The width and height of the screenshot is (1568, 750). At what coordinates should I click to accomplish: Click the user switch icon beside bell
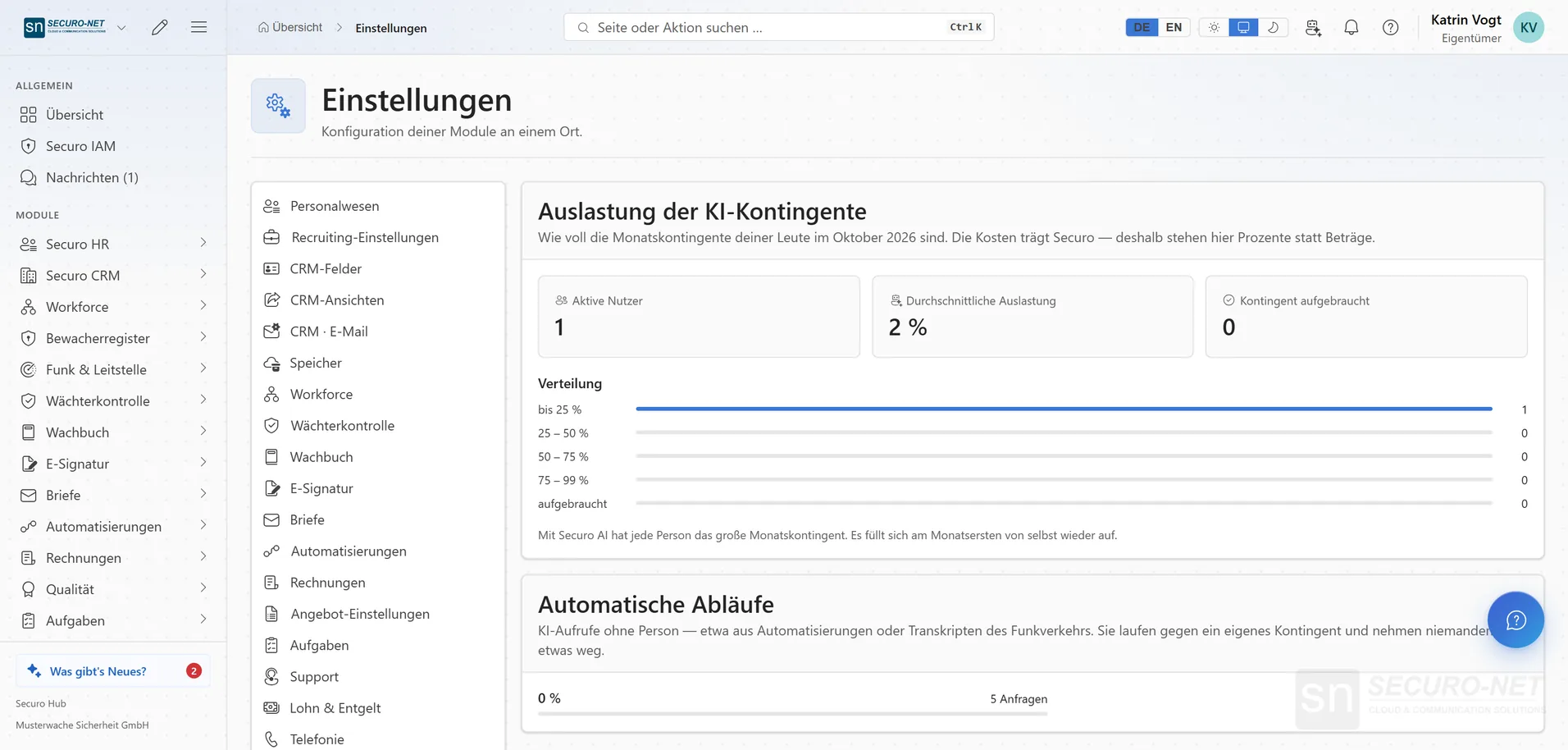point(1313,27)
